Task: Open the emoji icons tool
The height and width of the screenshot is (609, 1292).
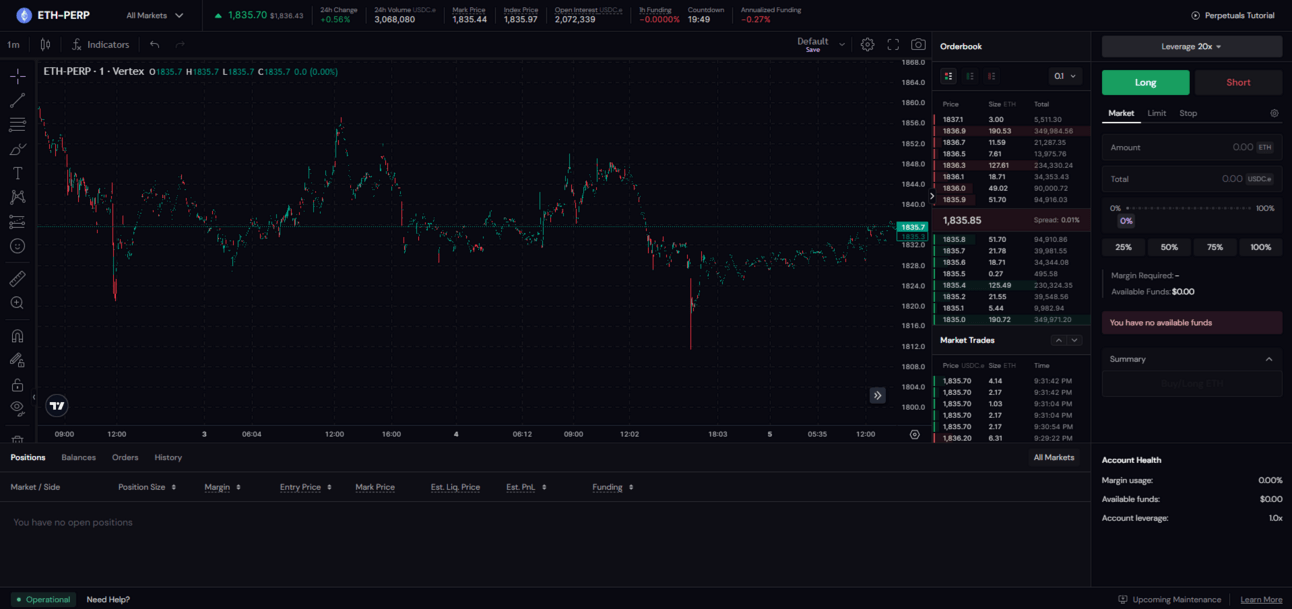Action: (x=17, y=246)
